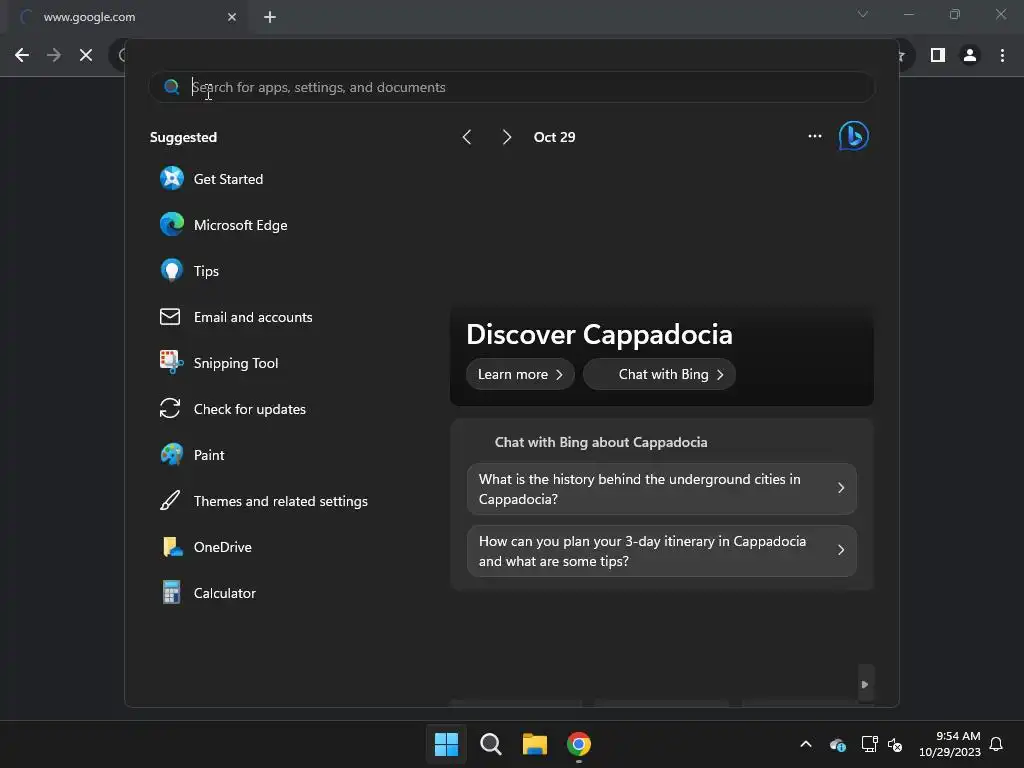Click Learn more about Cappadocia
1024x768 pixels.
[520, 374]
